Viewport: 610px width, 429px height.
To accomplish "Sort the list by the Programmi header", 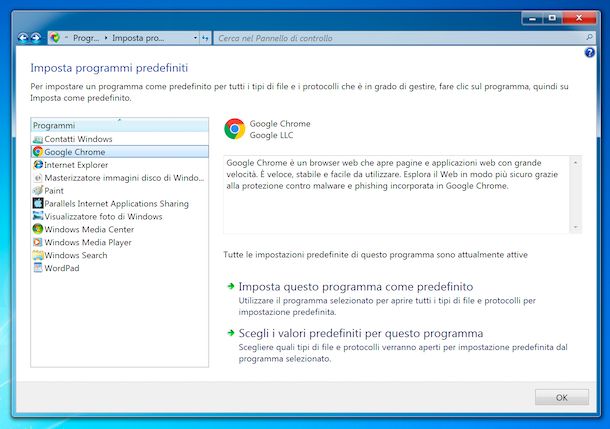I will [x=119, y=125].
